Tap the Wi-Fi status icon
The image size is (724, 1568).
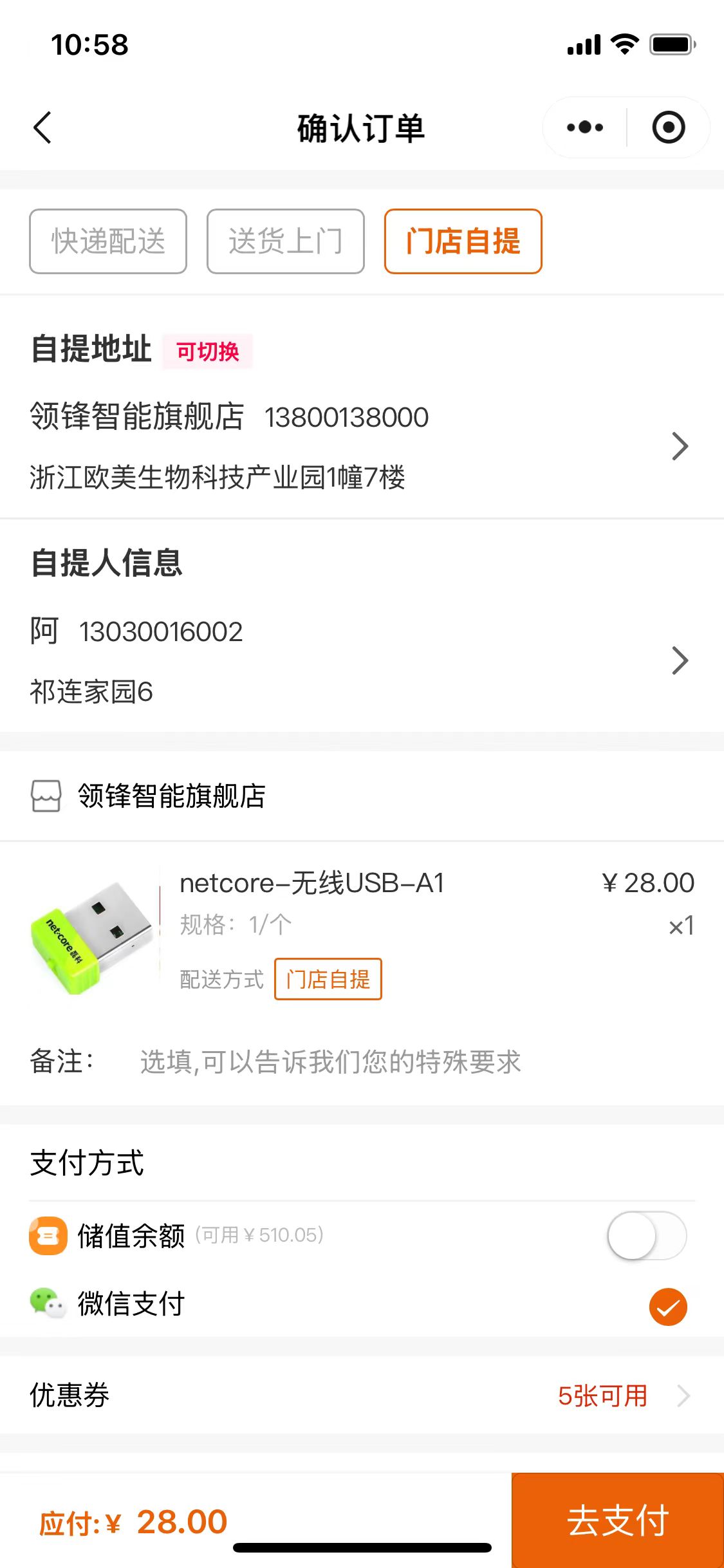624,44
